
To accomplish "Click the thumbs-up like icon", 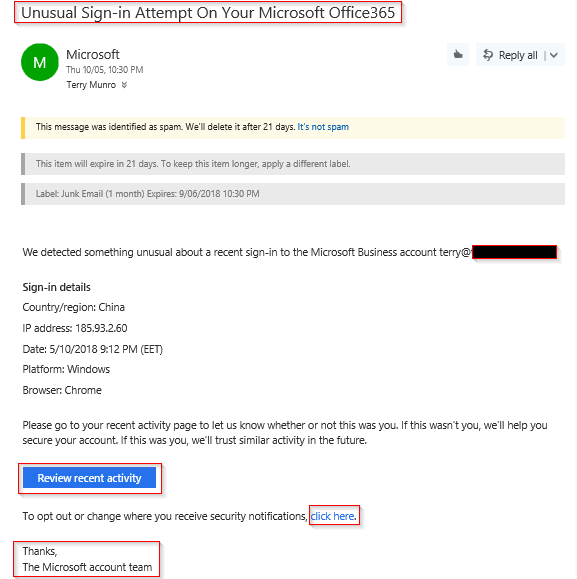I will (x=458, y=55).
